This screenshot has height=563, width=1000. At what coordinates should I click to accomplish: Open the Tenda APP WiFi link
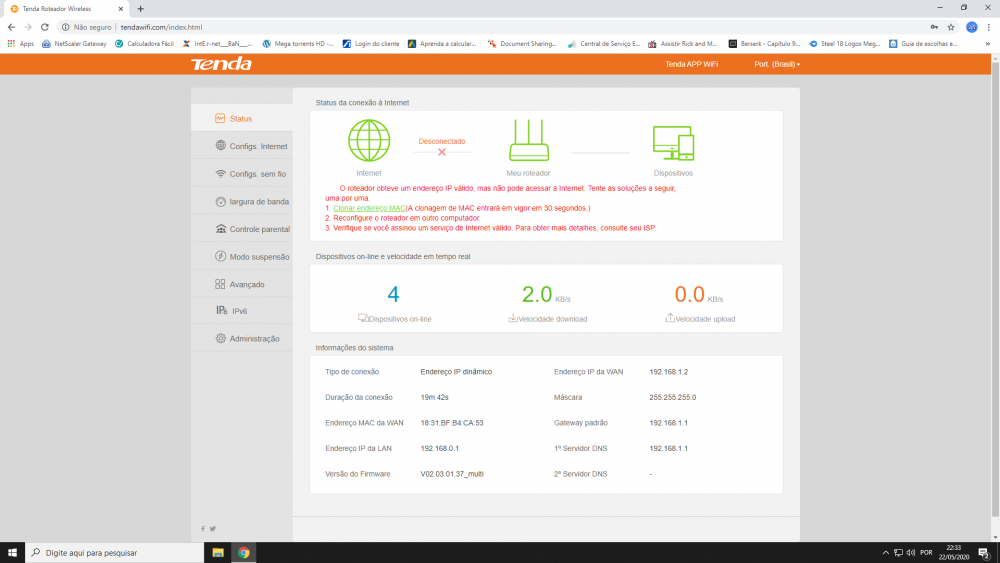pyautogui.click(x=691, y=64)
